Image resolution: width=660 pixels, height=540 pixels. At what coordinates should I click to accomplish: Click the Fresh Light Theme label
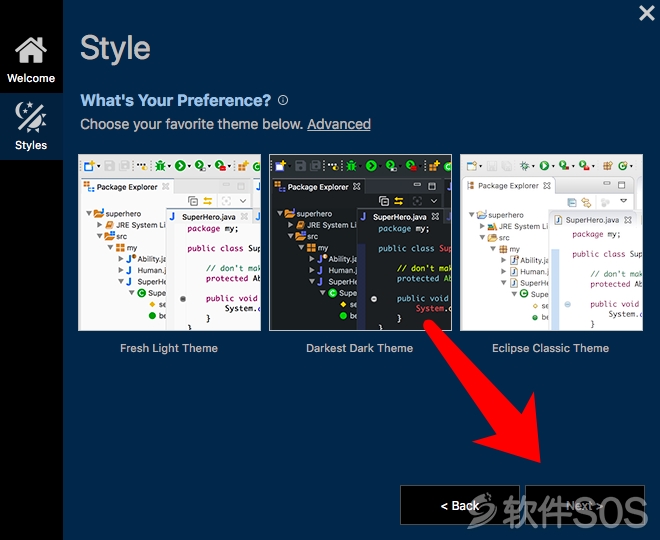pos(169,348)
